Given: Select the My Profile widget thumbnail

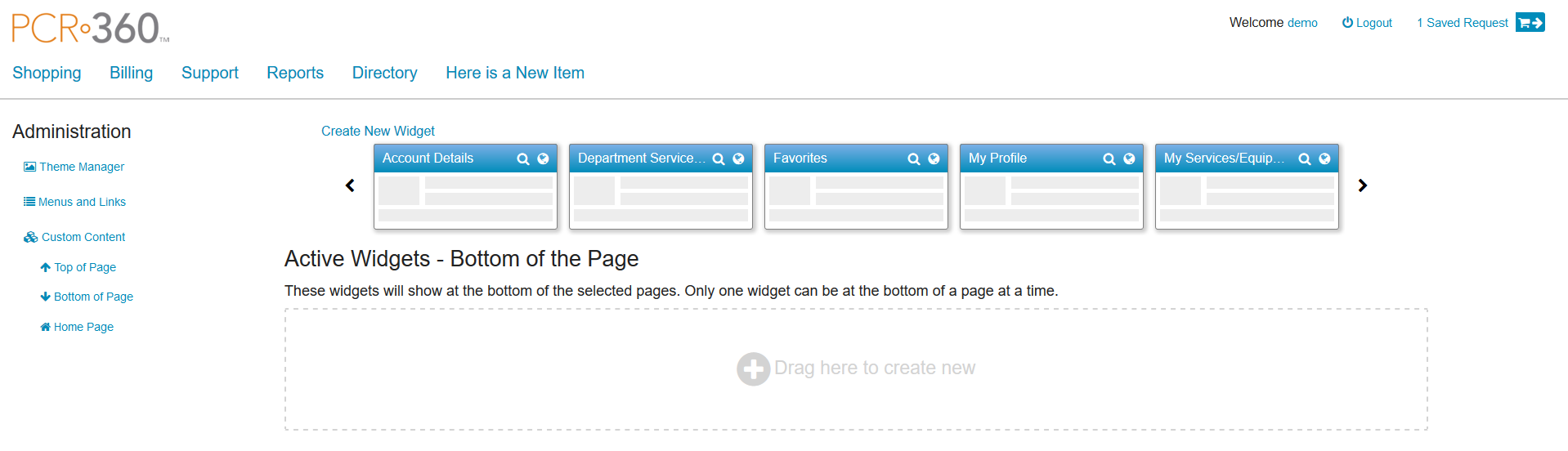Looking at the screenshot, I should point(1051,201).
